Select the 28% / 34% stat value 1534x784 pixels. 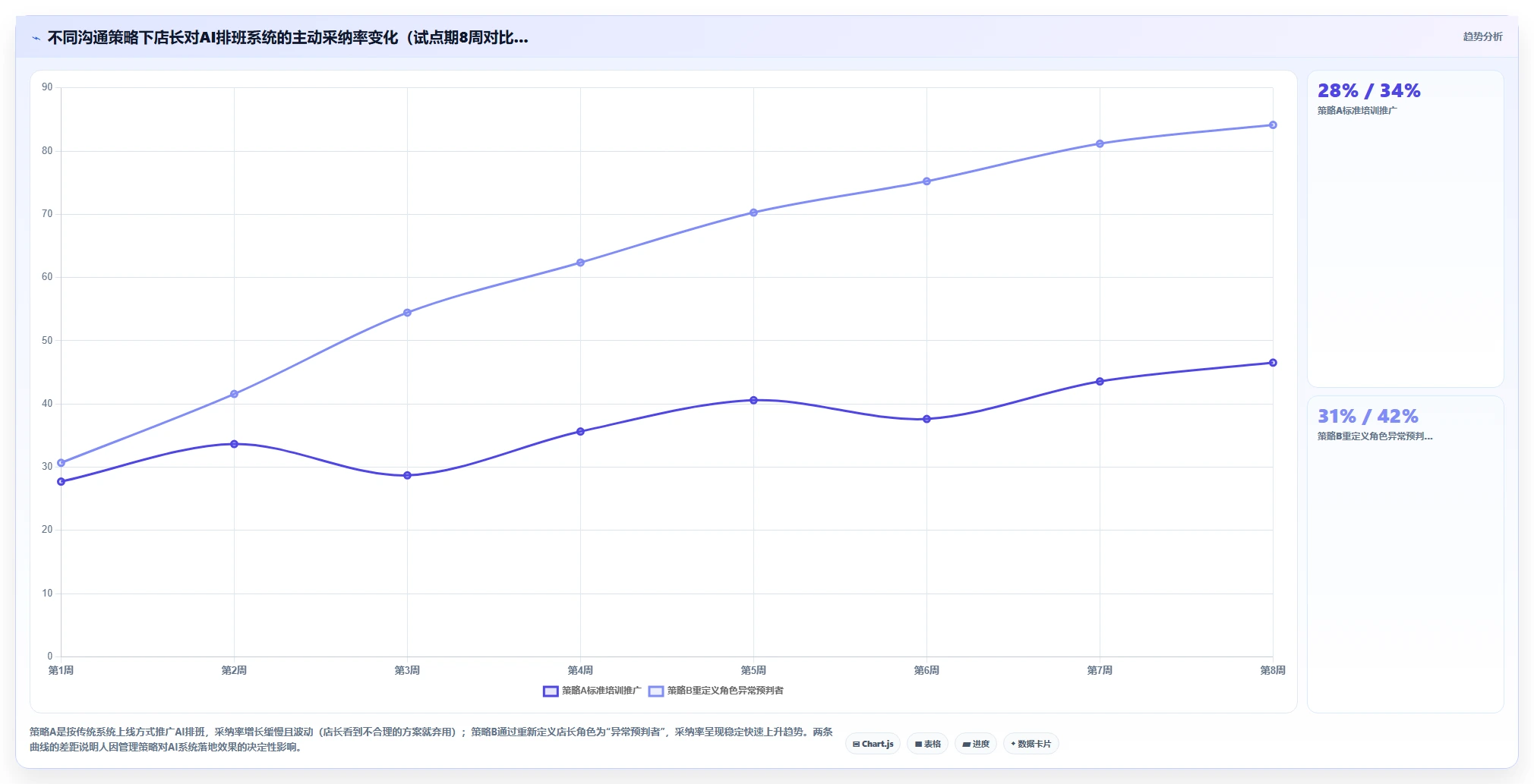pos(1368,90)
